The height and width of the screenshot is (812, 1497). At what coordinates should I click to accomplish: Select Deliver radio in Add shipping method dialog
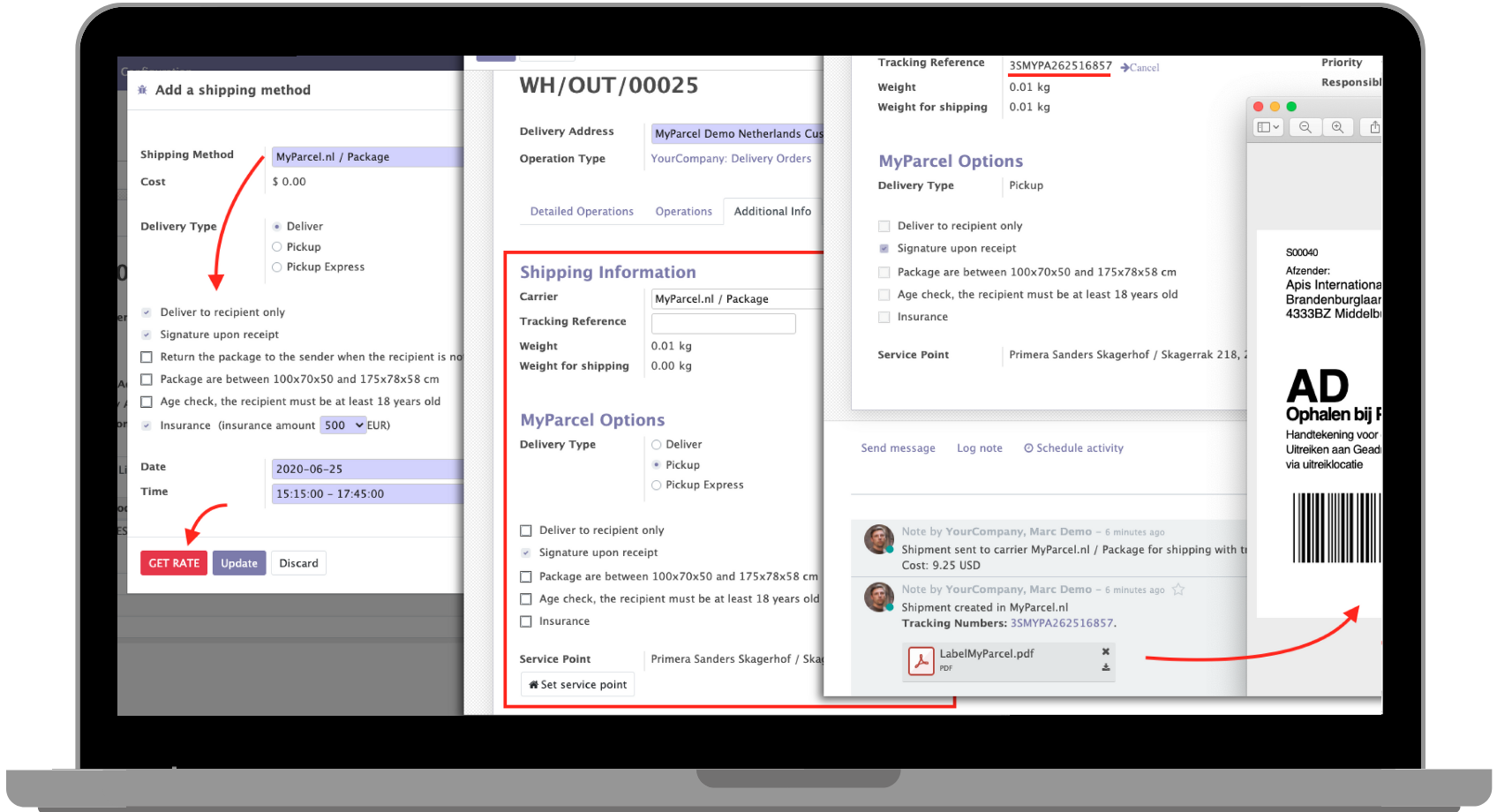[276, 227]
